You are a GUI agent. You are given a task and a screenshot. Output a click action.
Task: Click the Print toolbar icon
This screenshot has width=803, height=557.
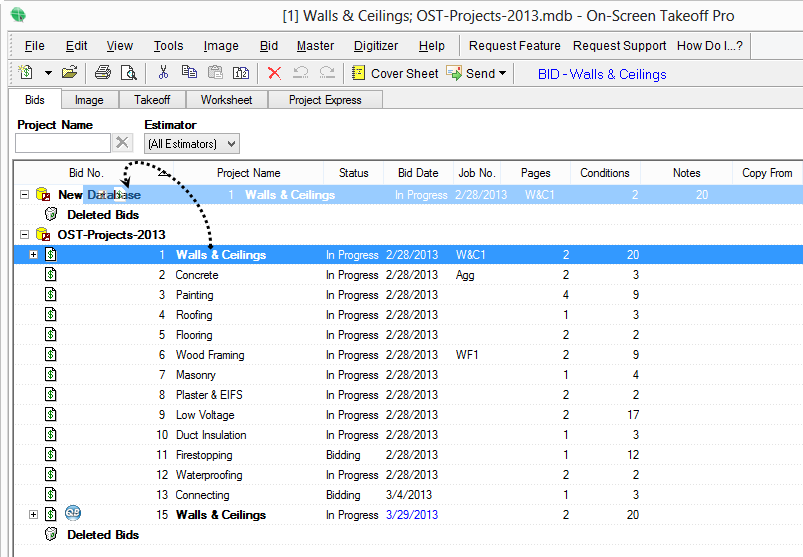102,73
